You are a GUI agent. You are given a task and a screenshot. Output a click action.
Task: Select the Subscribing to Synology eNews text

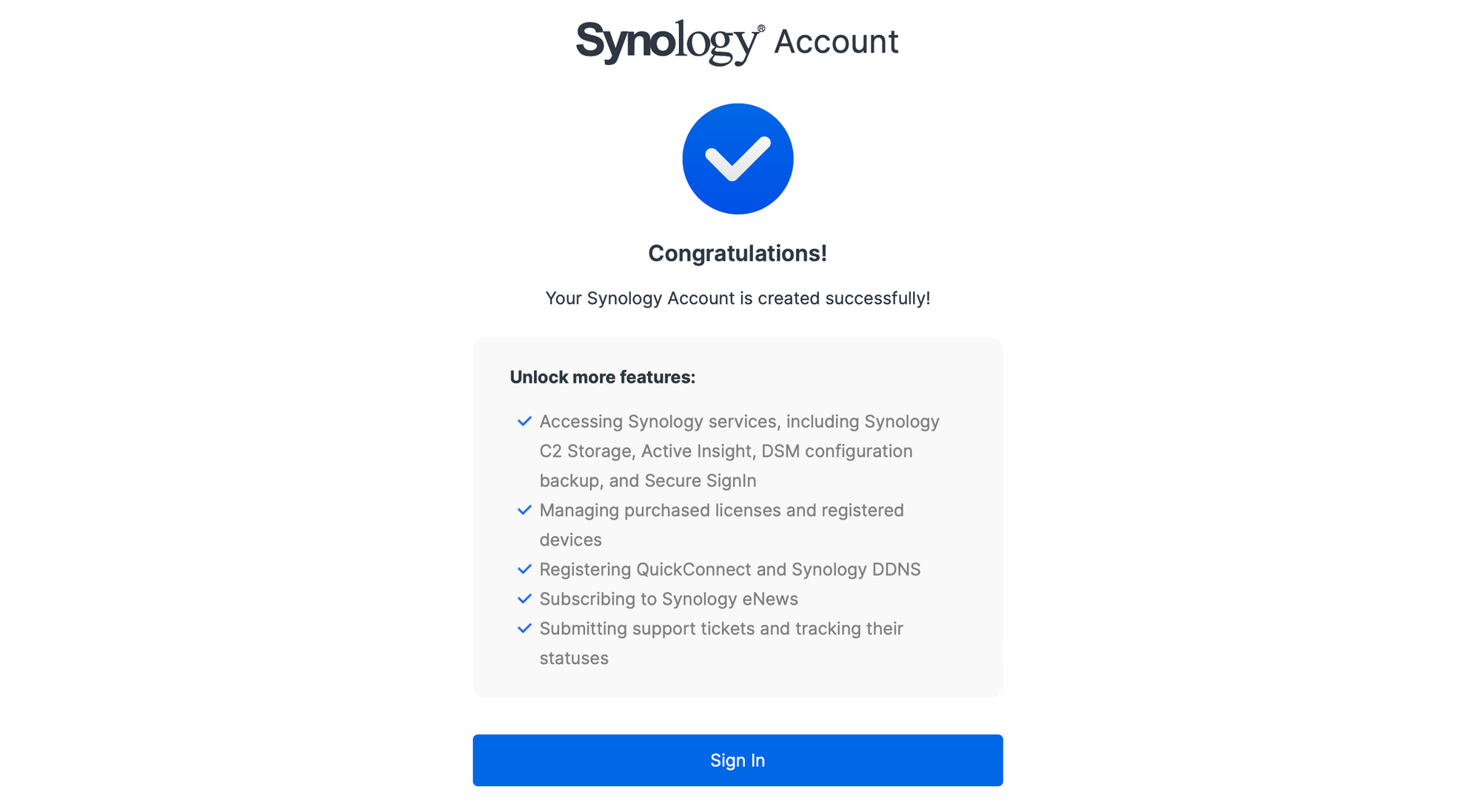click(x=669, y=599)
